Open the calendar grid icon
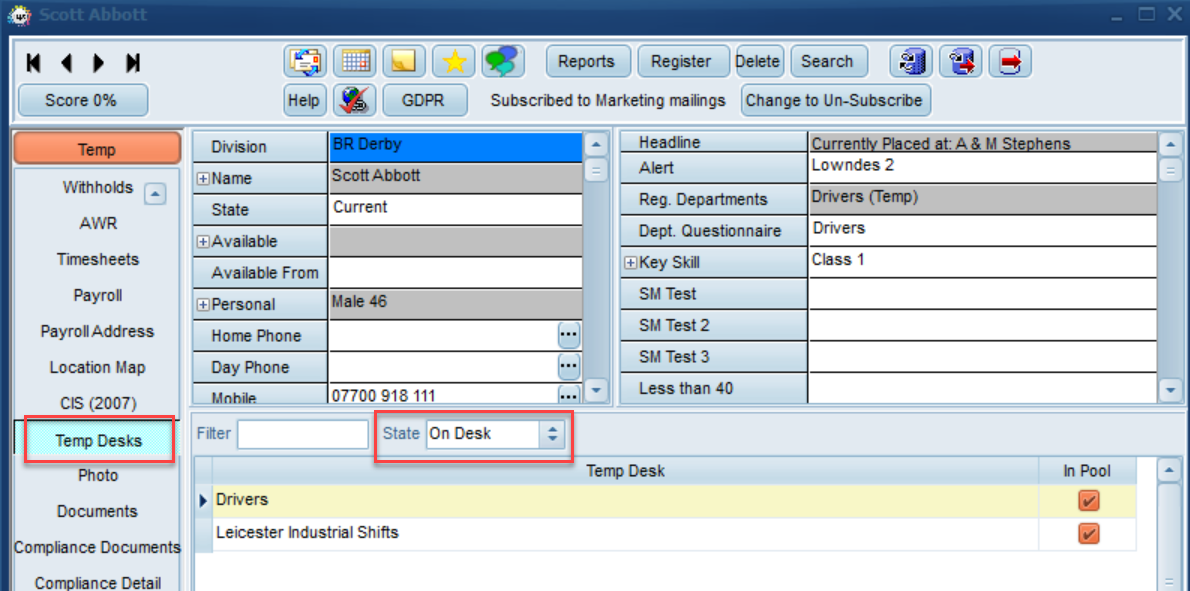This screenshot has height=591, width=1190. 354,61
